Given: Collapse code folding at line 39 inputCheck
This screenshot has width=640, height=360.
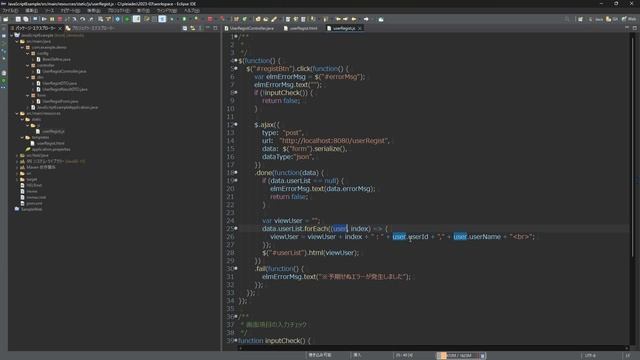Looking at the screenshot, I should click(236, 340).
